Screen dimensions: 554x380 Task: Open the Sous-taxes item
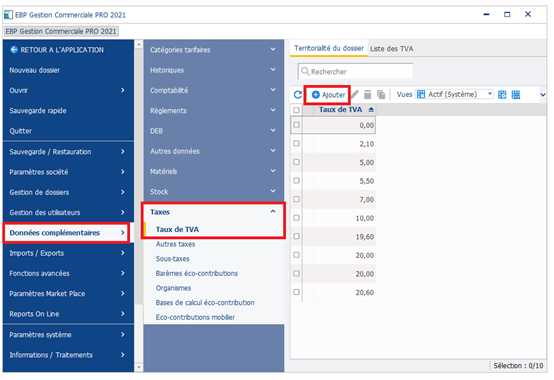pyautogui.click(x=172, y=259)
